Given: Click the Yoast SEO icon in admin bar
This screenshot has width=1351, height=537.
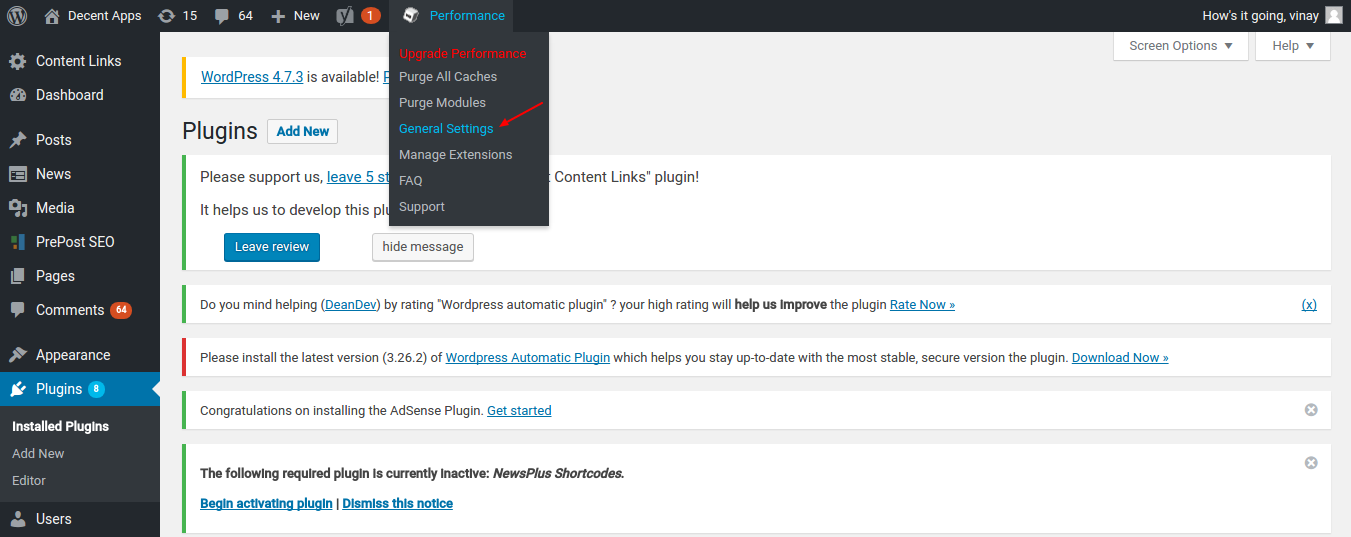Looking at the screenshot, I should pyautogui.click(x=345, y=16).
